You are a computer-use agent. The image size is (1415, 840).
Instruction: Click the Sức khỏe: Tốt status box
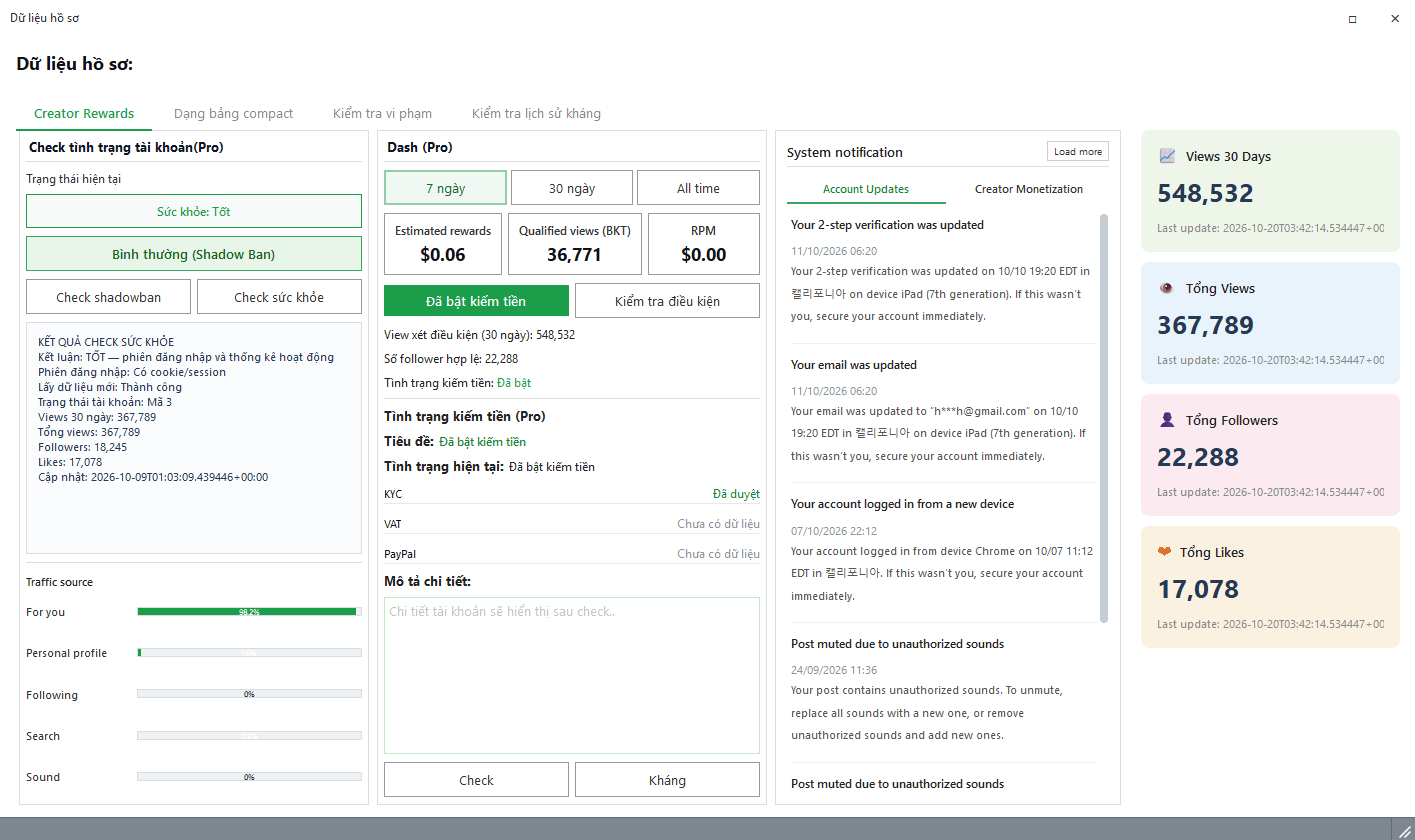coord(194,211)
